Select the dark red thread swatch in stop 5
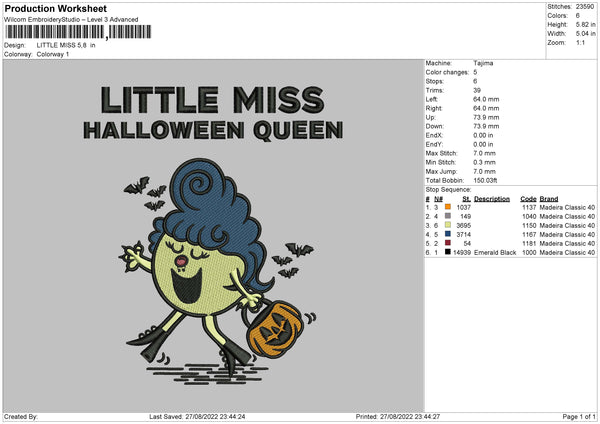Viewport: 600px width, 424px height. click(x=447, y=243)
